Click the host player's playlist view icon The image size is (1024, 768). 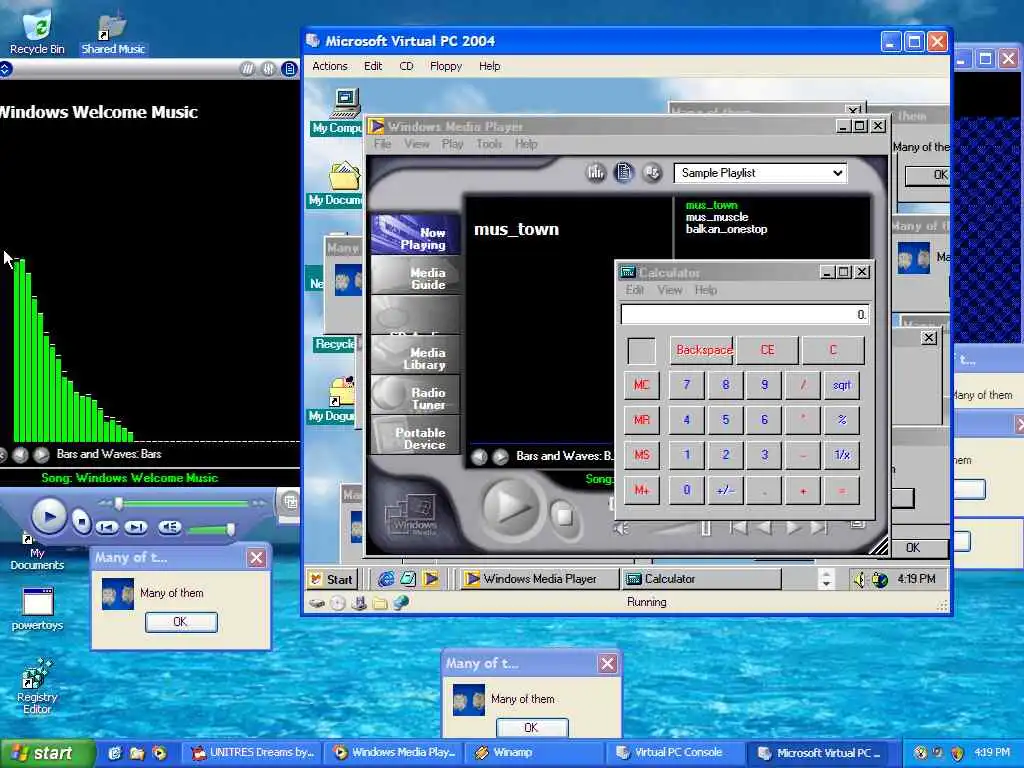click(289, 69)
